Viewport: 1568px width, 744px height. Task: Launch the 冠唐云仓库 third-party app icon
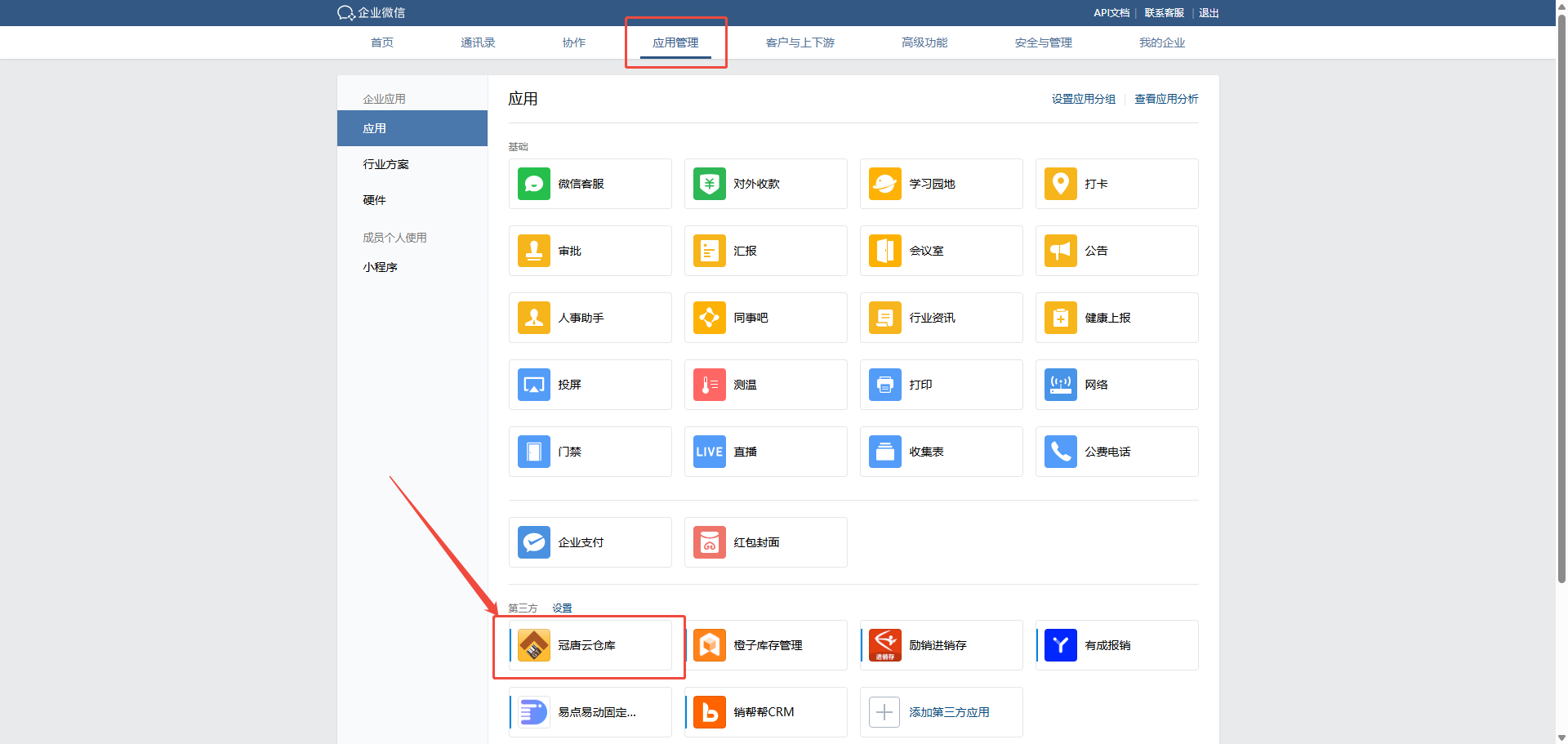click(x=534, y=645)
